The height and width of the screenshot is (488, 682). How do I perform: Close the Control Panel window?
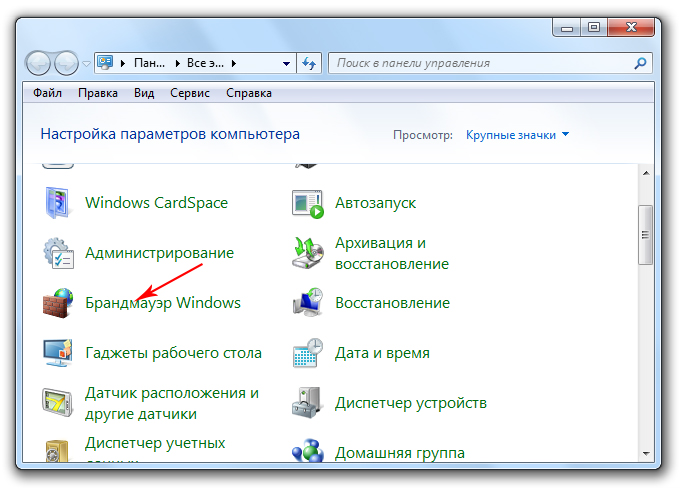631,27
